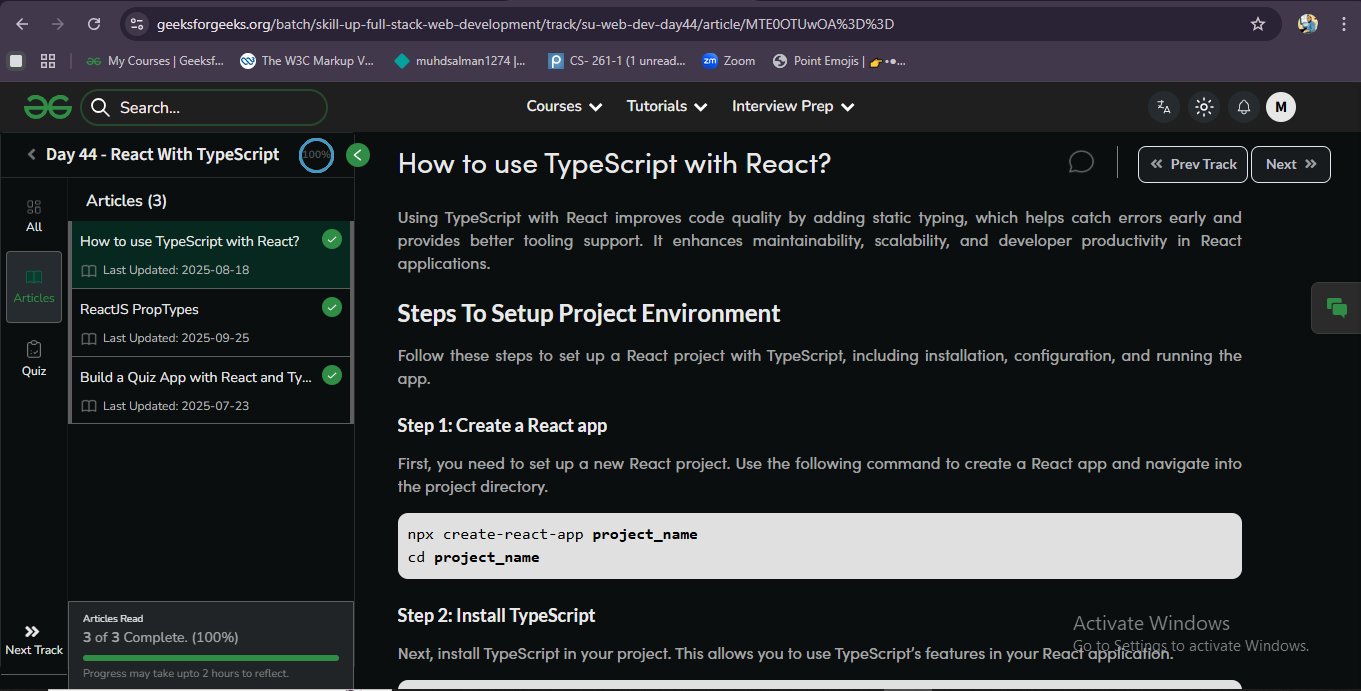Go back using Day 44 arrow

click(32, 155)
